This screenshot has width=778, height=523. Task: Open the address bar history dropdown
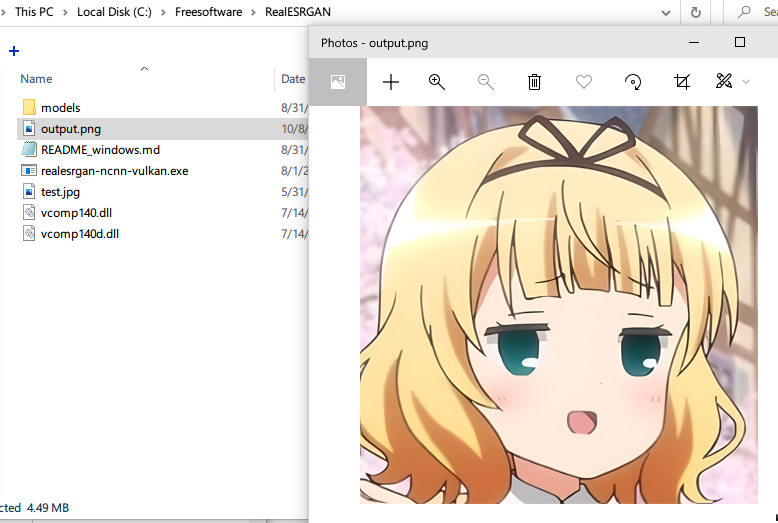pyautogui.click(x=666, y=13)
